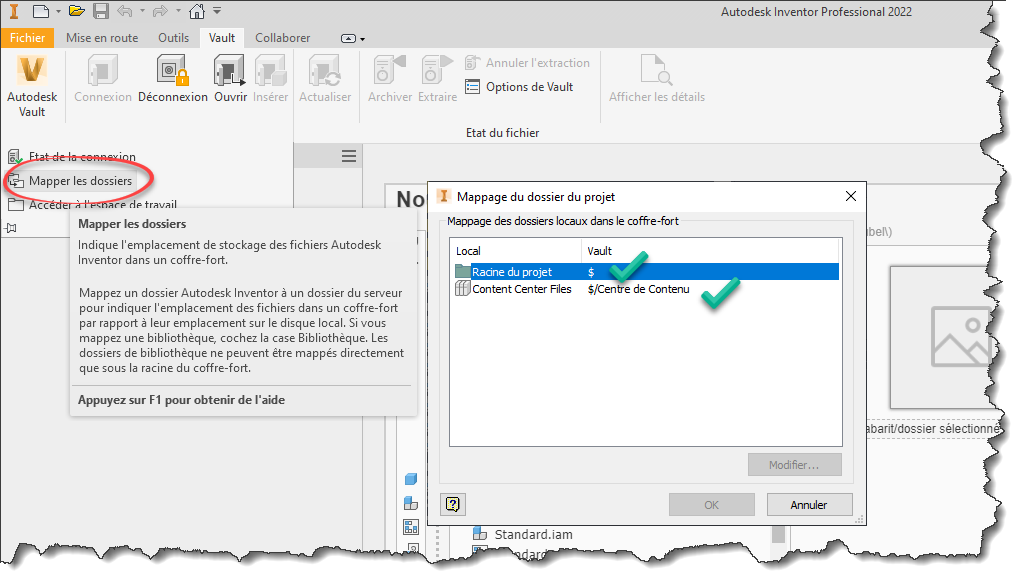Image resolution: width=1028 pixels, height=587 pixels.
Task: Switch to the Collaborer tab
Action: 283,38
